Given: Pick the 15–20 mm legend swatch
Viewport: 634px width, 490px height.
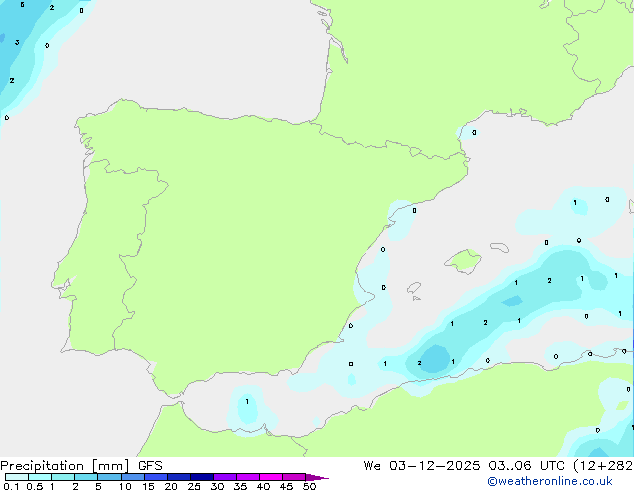Looking at the screenshot, I should [156, 477].
